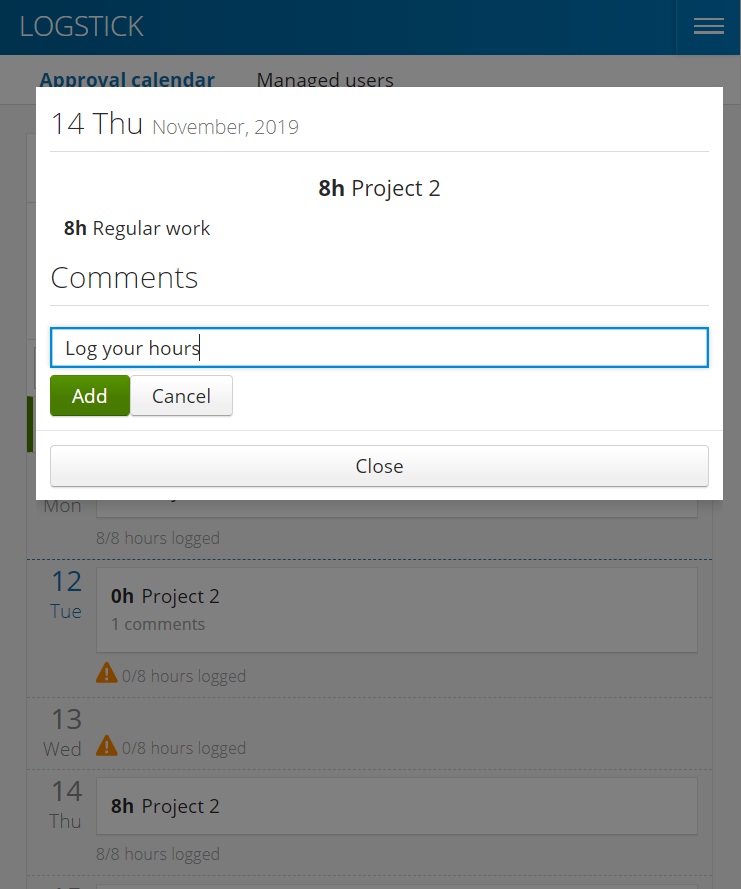The image size is (741, 889).
Task: Click warning icon beside Wednesday's hours logged
Action: pyautogui.click(x=107, y=746)
